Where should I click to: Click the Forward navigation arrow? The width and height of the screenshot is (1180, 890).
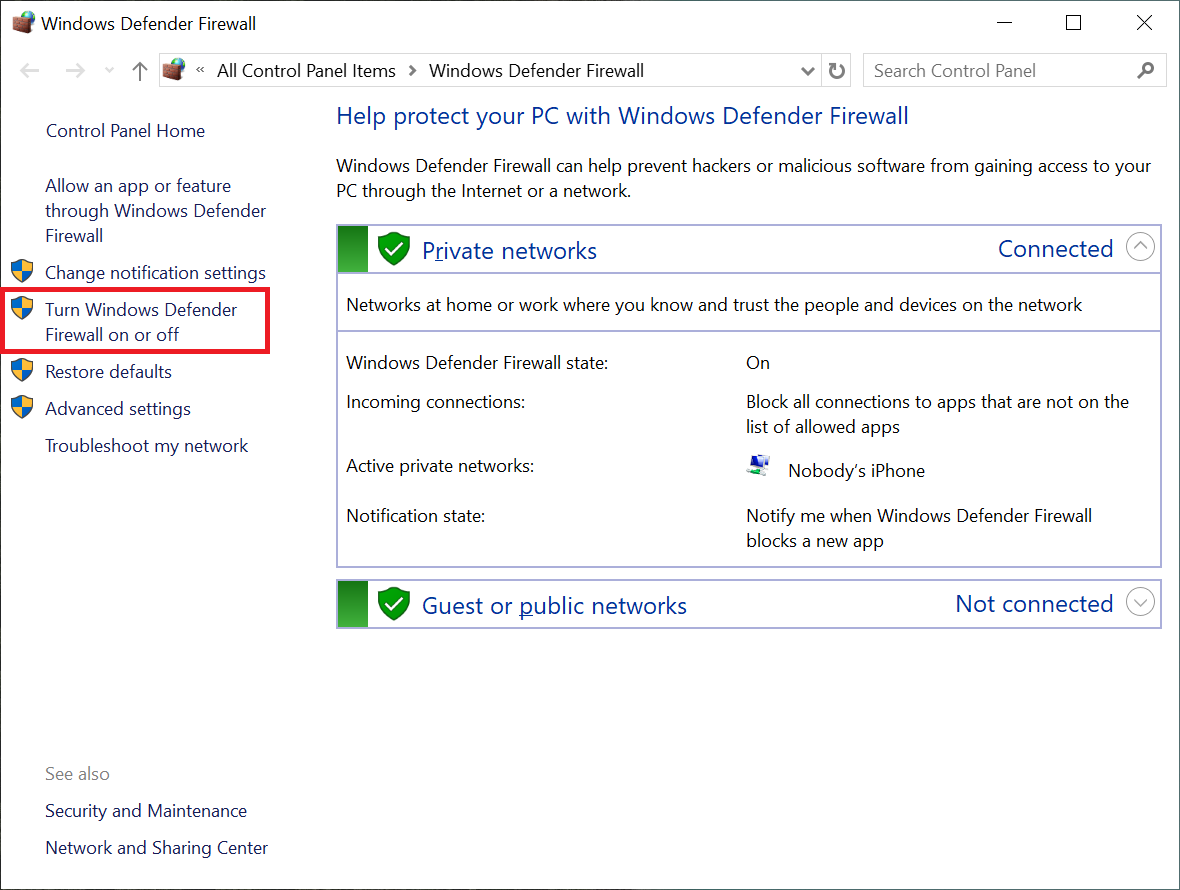(x=75, y=71)
